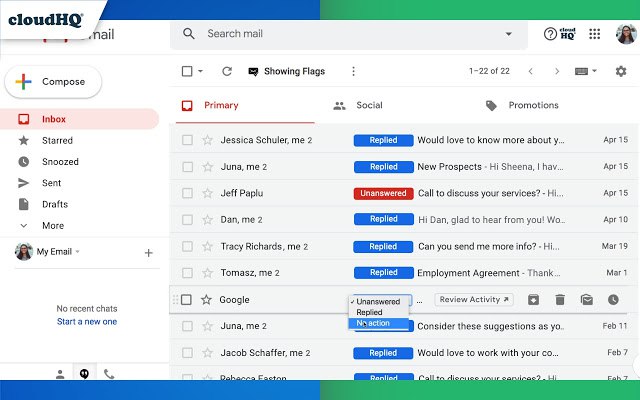Open the Replied flag on Jessica Schuler
640x400 pixels.
383,140
